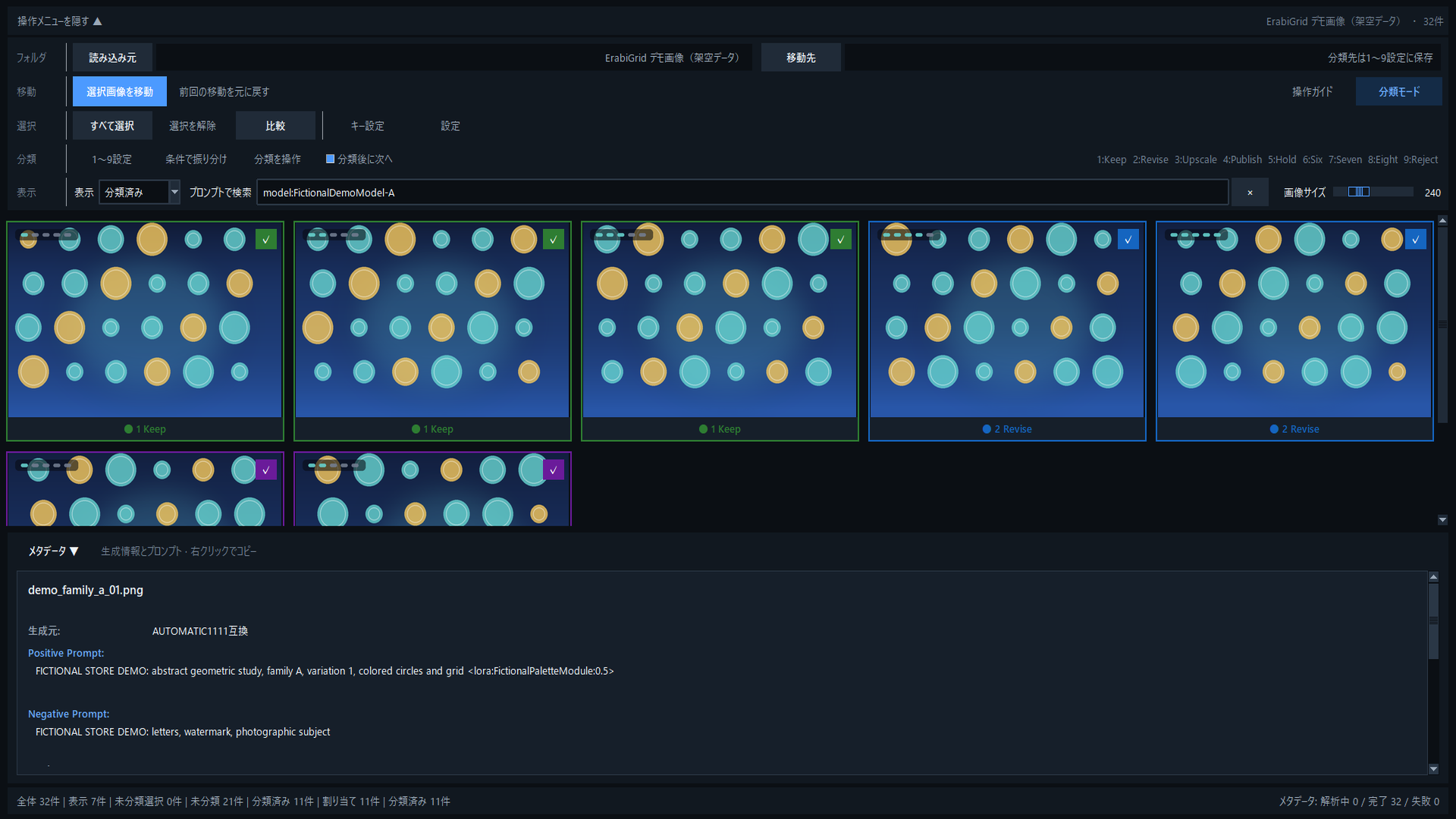Screen dimensions: 1456x819
Task: Toggle the 分類後に次へ checkbox
Action: [331, 159]
